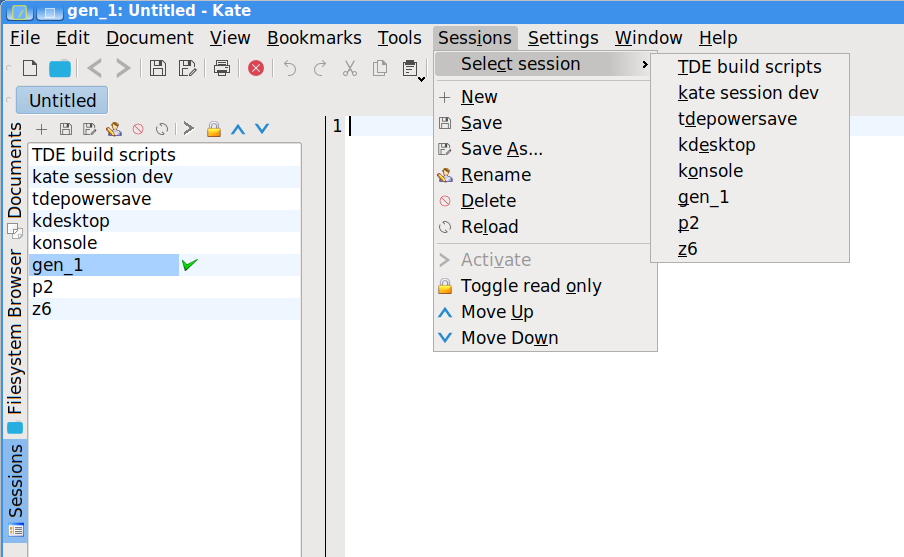904x557 pixels.
Task: Click the blue Open file toolbar icon
Action: [60, 69]
